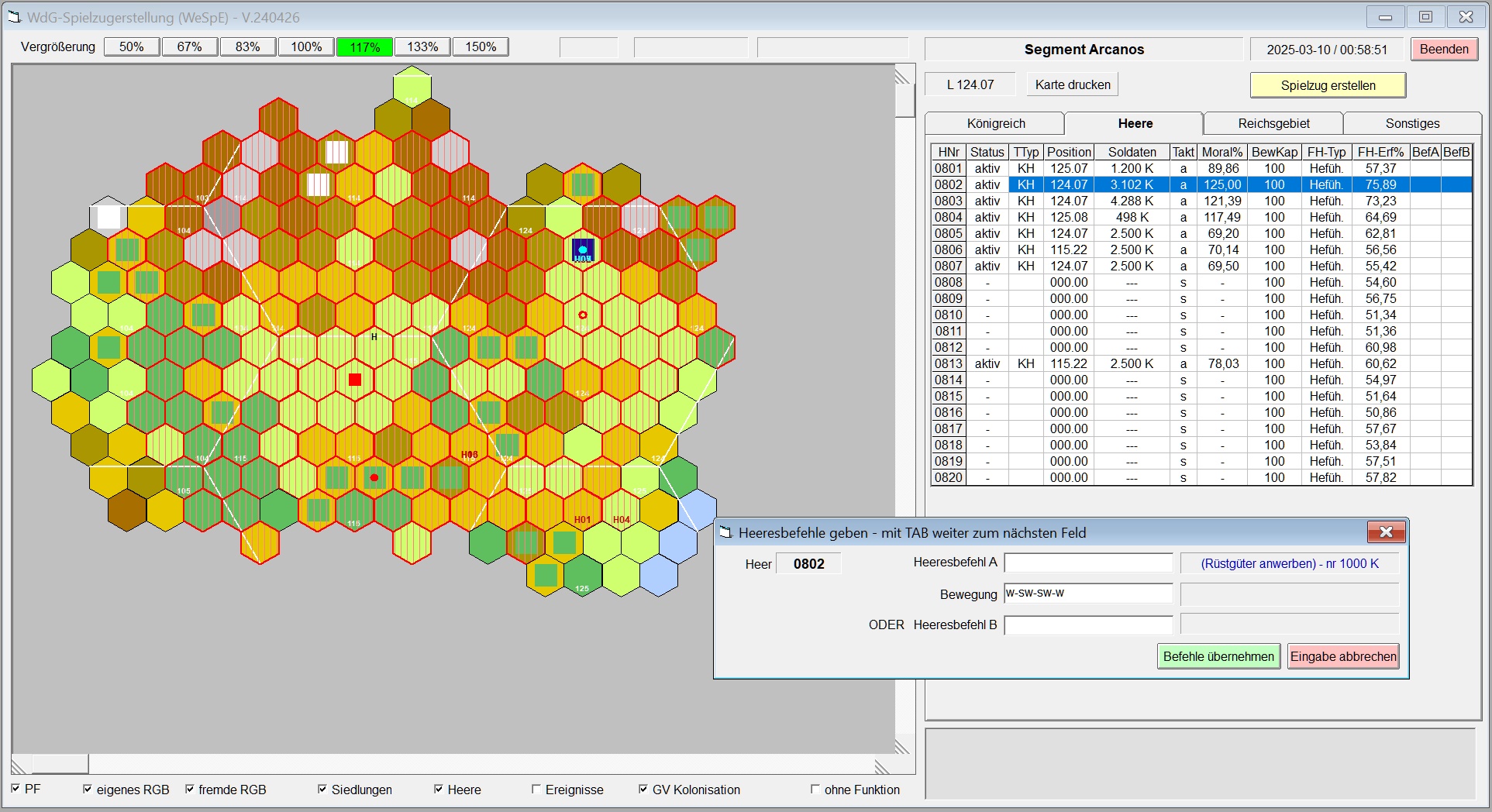Enable the ohne Funktion checkbox
This screenshot has width=1492, height=812.
coord(815,789)
